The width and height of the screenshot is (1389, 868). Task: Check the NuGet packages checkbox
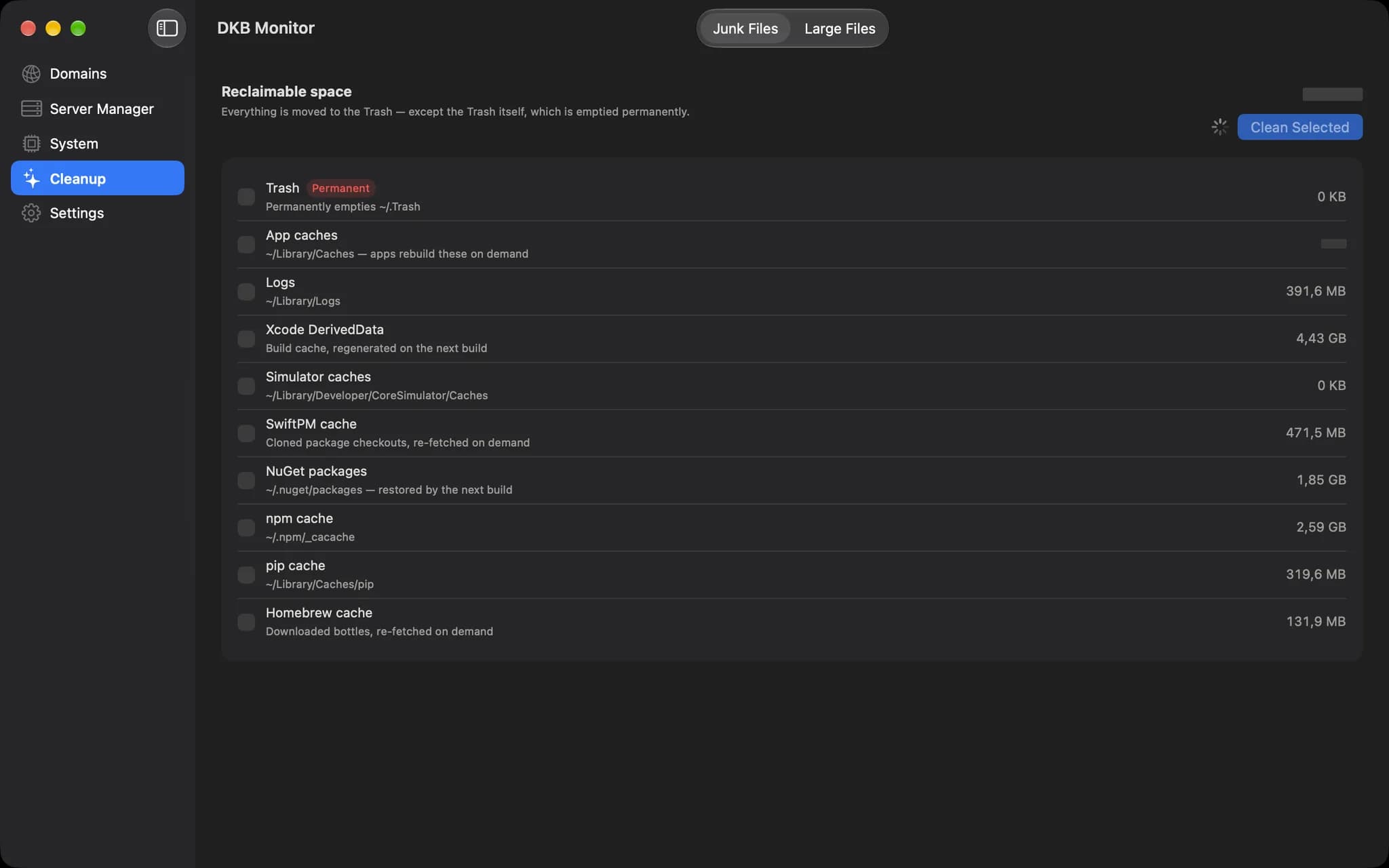click(x=246, y=480)
